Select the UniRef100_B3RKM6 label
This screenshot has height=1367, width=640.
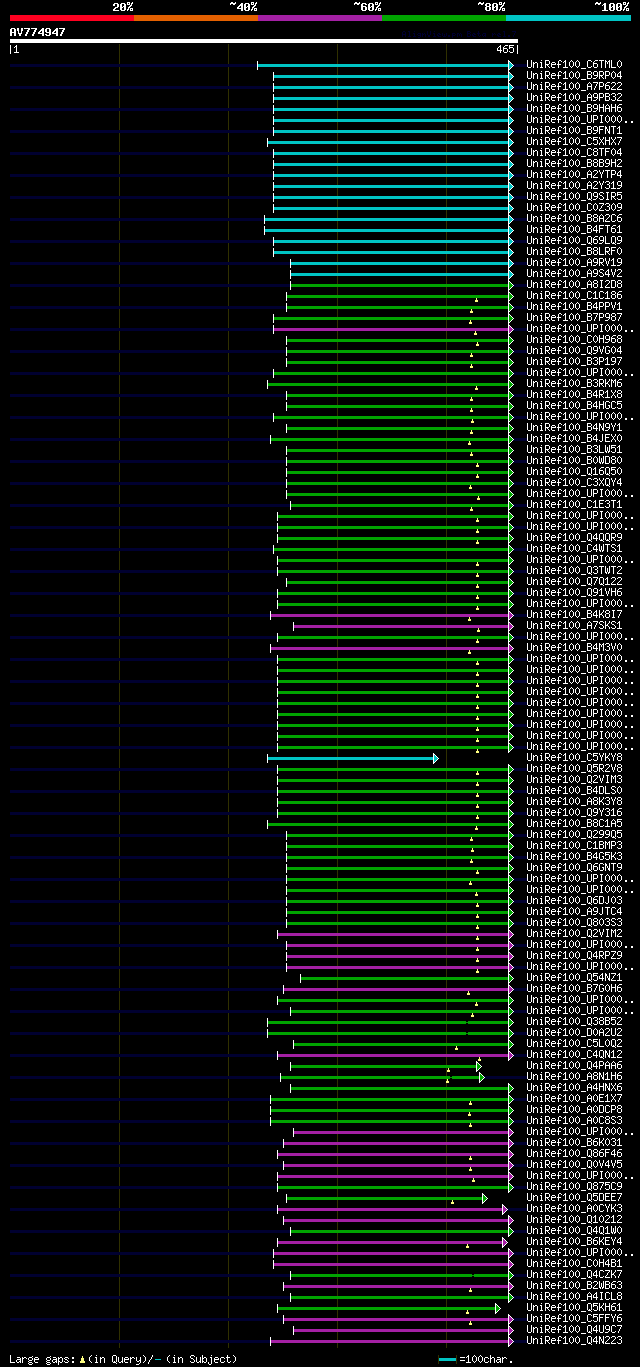click(574, 384)
